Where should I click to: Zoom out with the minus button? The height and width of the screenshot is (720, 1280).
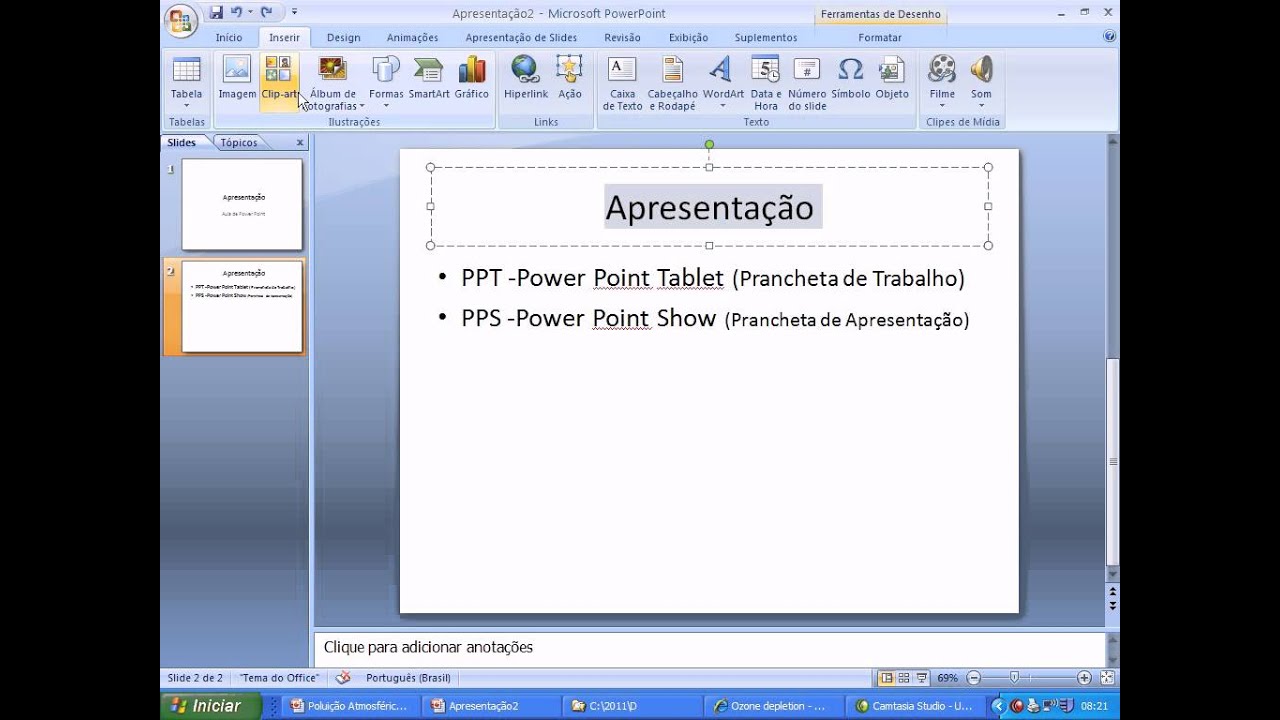(x=973, y=678)
